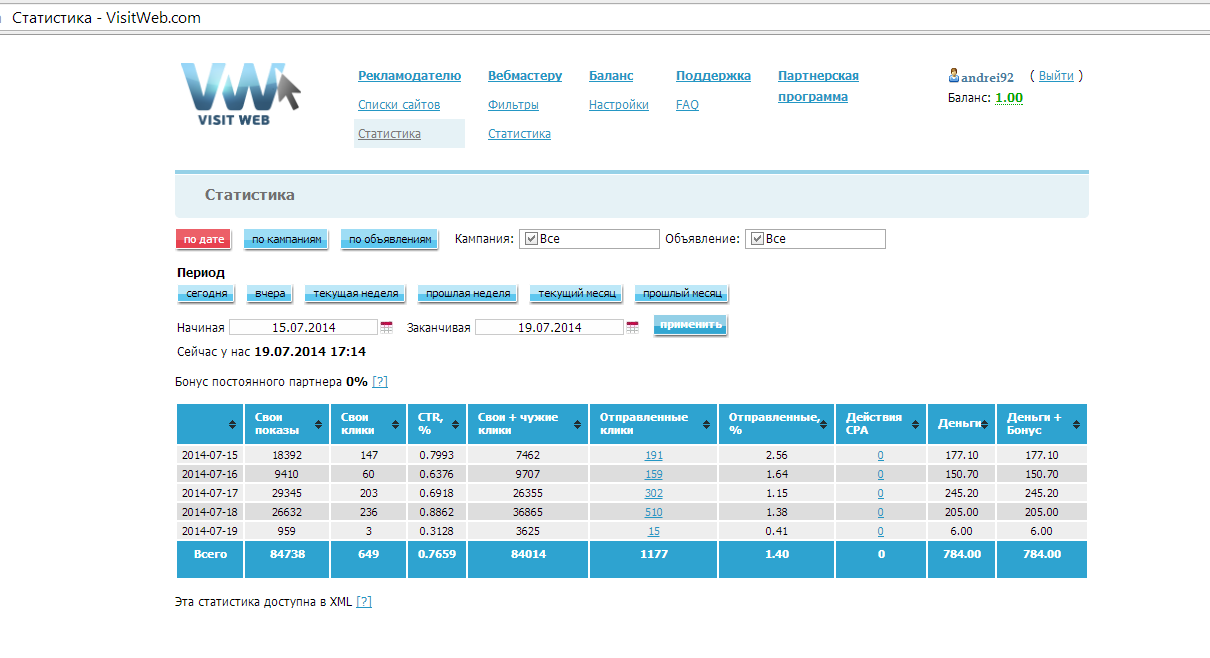Toggle the Кампания 'Все' checkbox

pos(531,239)
